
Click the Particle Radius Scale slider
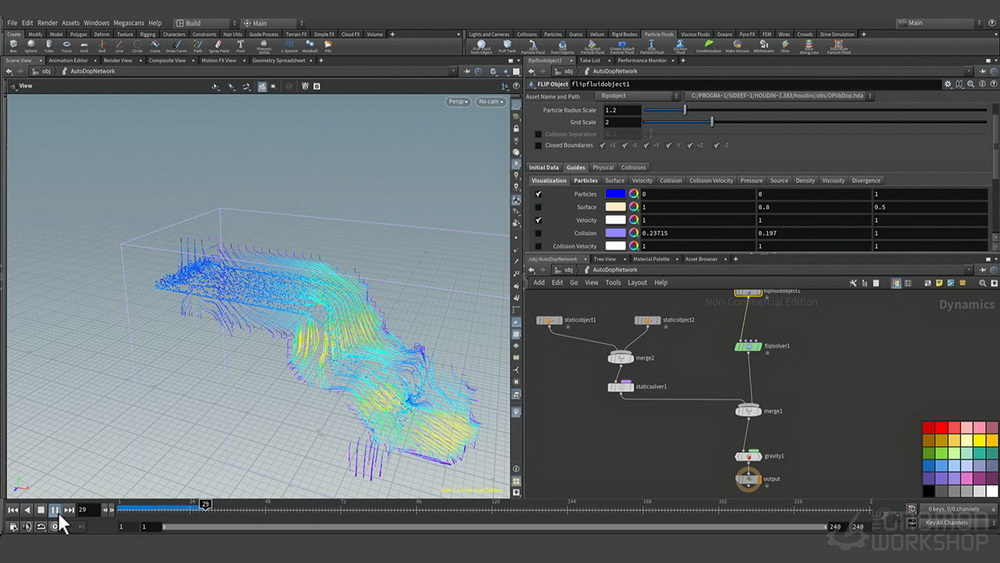tap(816, 110)
